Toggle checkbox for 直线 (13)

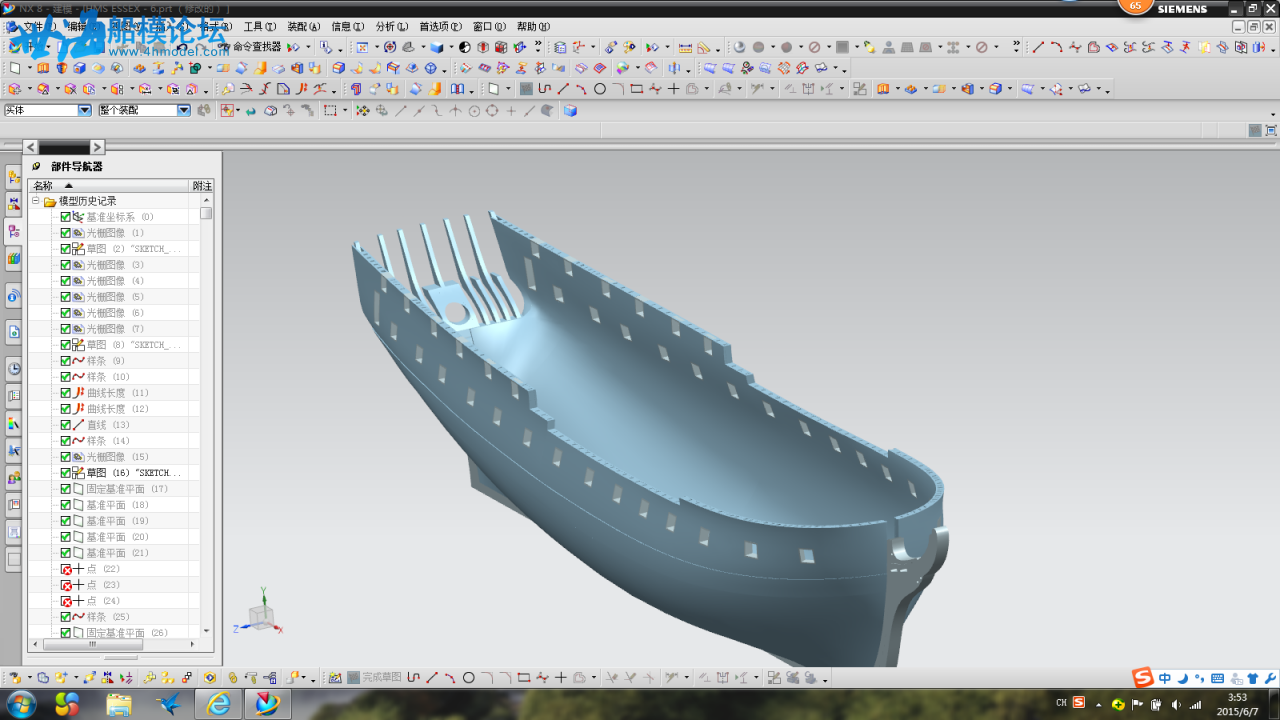(x=65, y=425)
